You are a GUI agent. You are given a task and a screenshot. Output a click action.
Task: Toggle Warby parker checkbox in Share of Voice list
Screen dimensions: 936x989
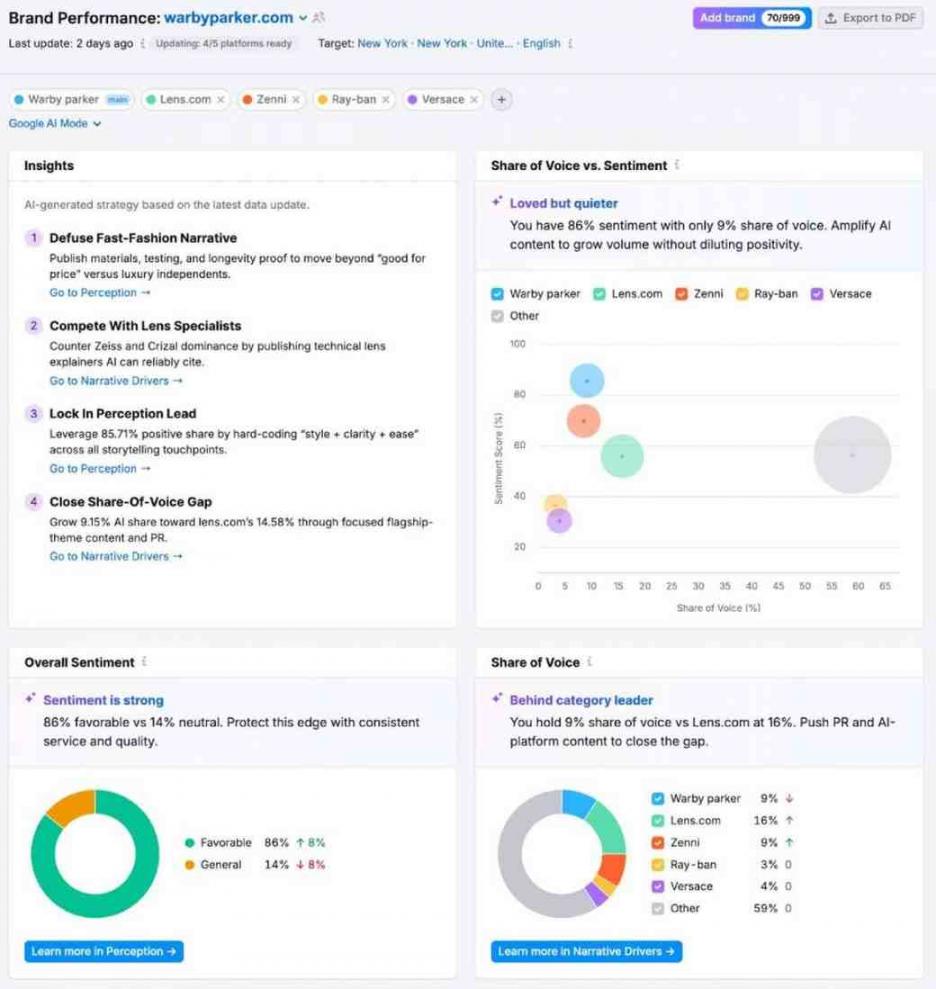(x=658, y=799)
